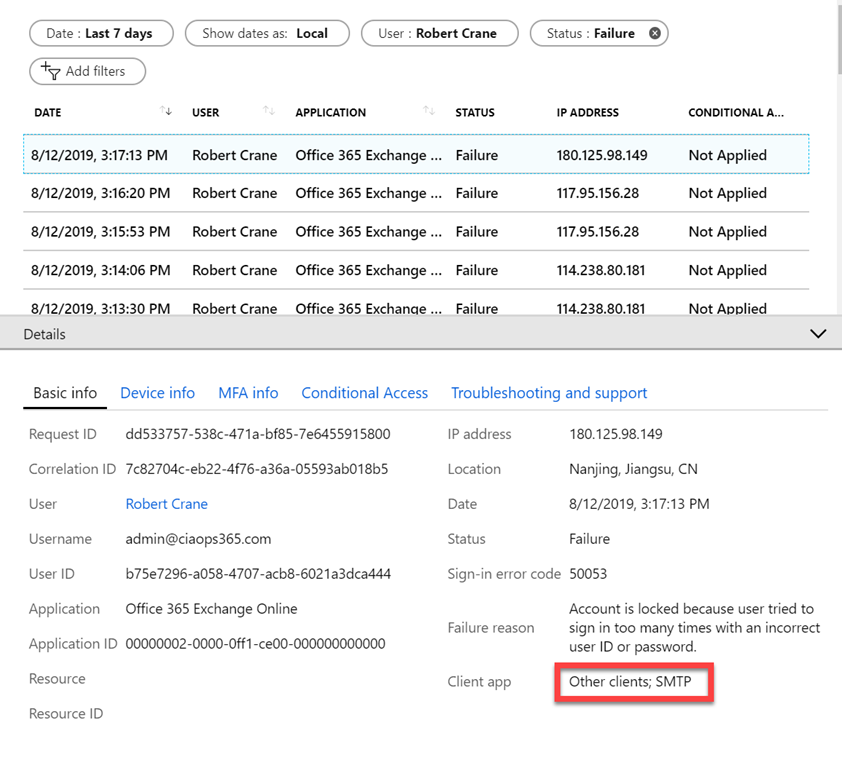Click the Add filters funnel icon
842x768 pixels.
pos(50,70)
